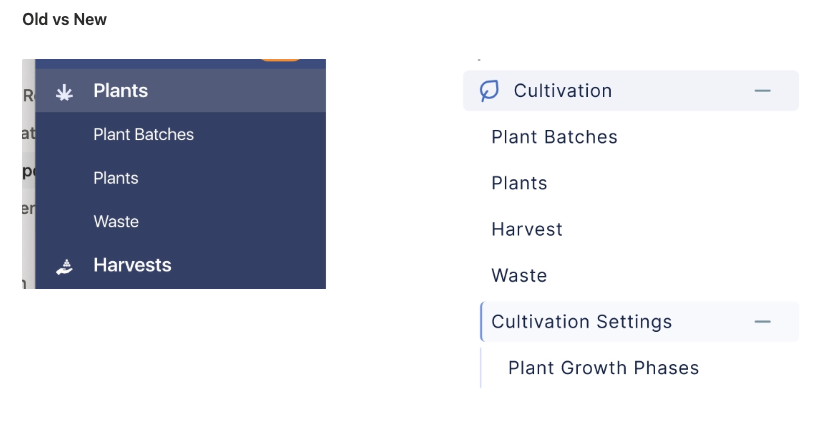Click the Cultivation menu header label
The image size is (833, 424).
point(563,91)
